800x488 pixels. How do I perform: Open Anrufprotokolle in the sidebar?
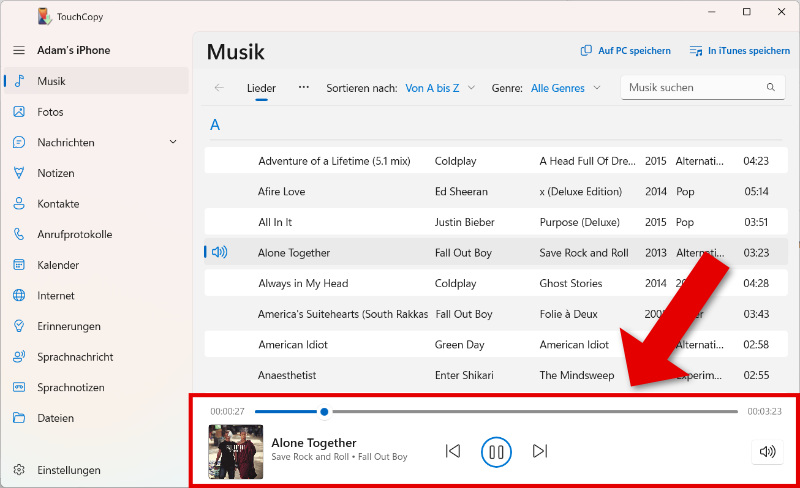point(74,235)
